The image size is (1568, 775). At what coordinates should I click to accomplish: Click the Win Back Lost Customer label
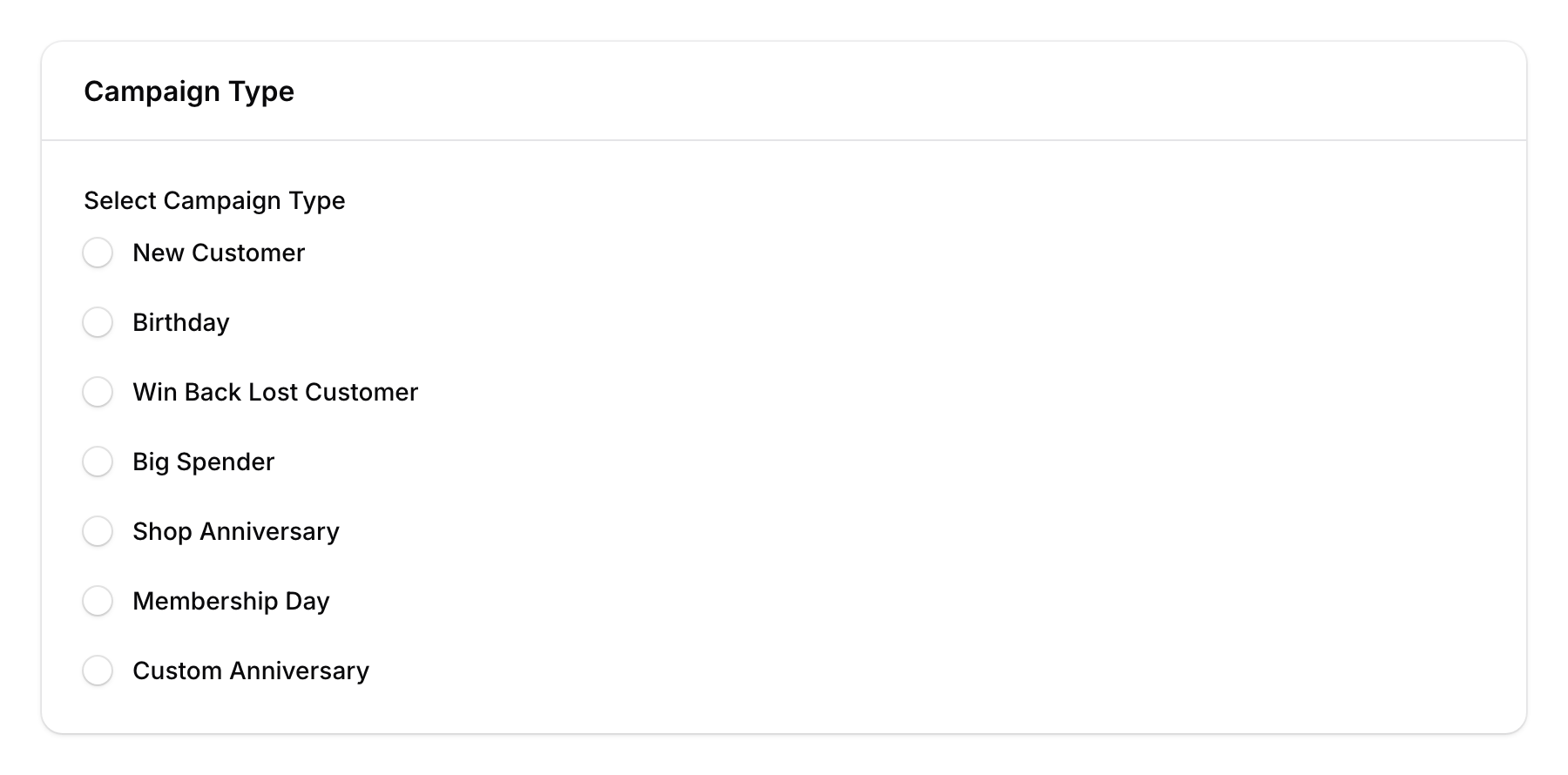click(x=274, y=392)
